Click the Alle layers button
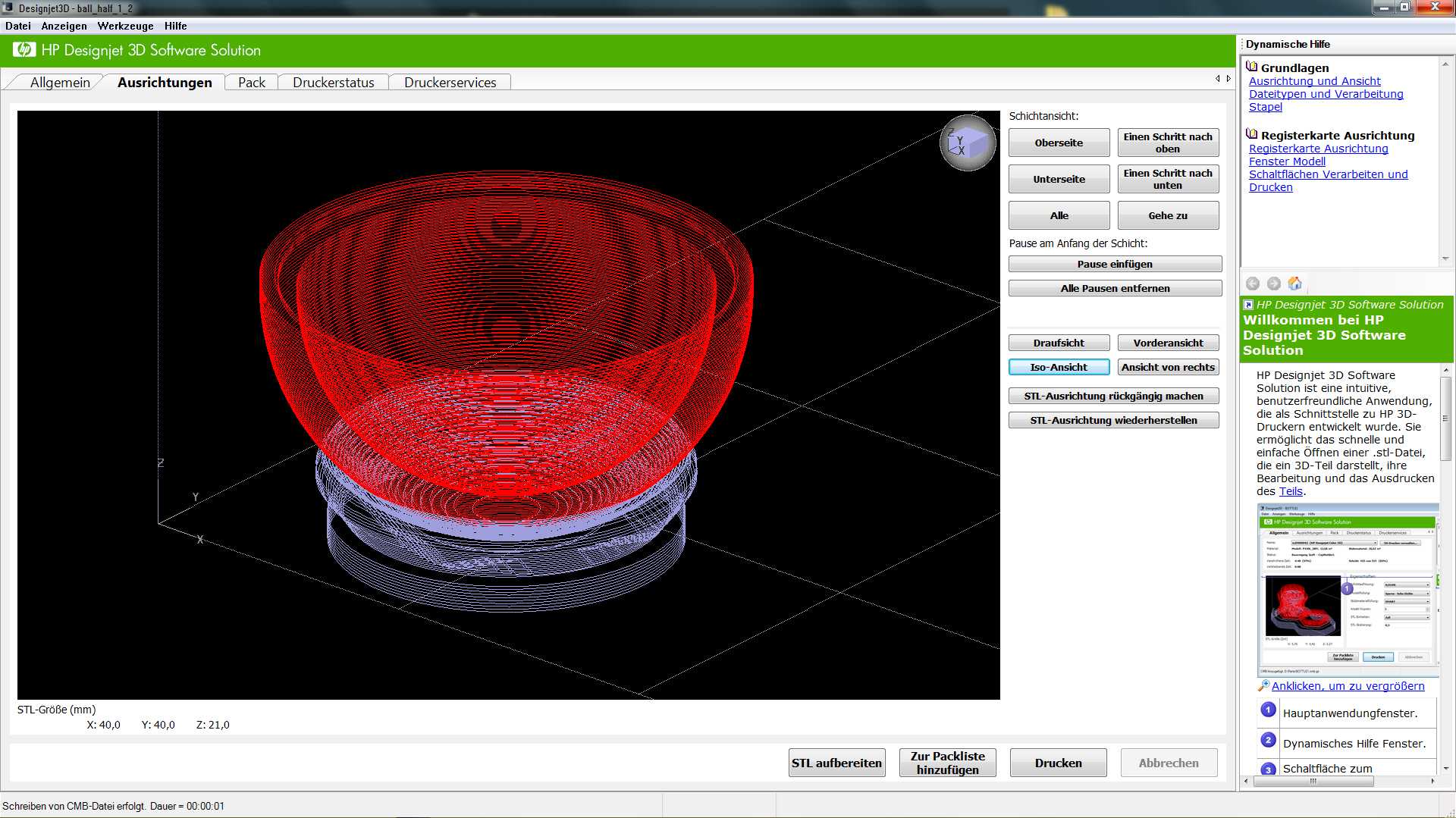 [x=1059, y=215]
